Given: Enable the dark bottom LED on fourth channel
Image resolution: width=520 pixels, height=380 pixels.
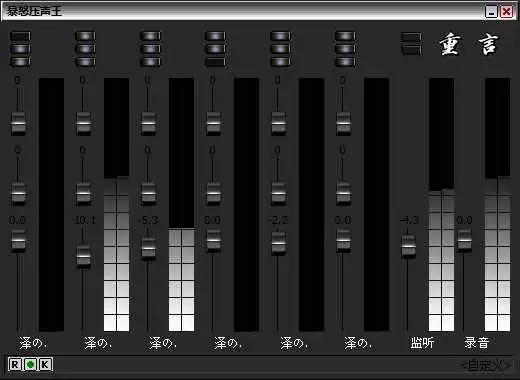Looking at the screenshot, I should (215, 62).
